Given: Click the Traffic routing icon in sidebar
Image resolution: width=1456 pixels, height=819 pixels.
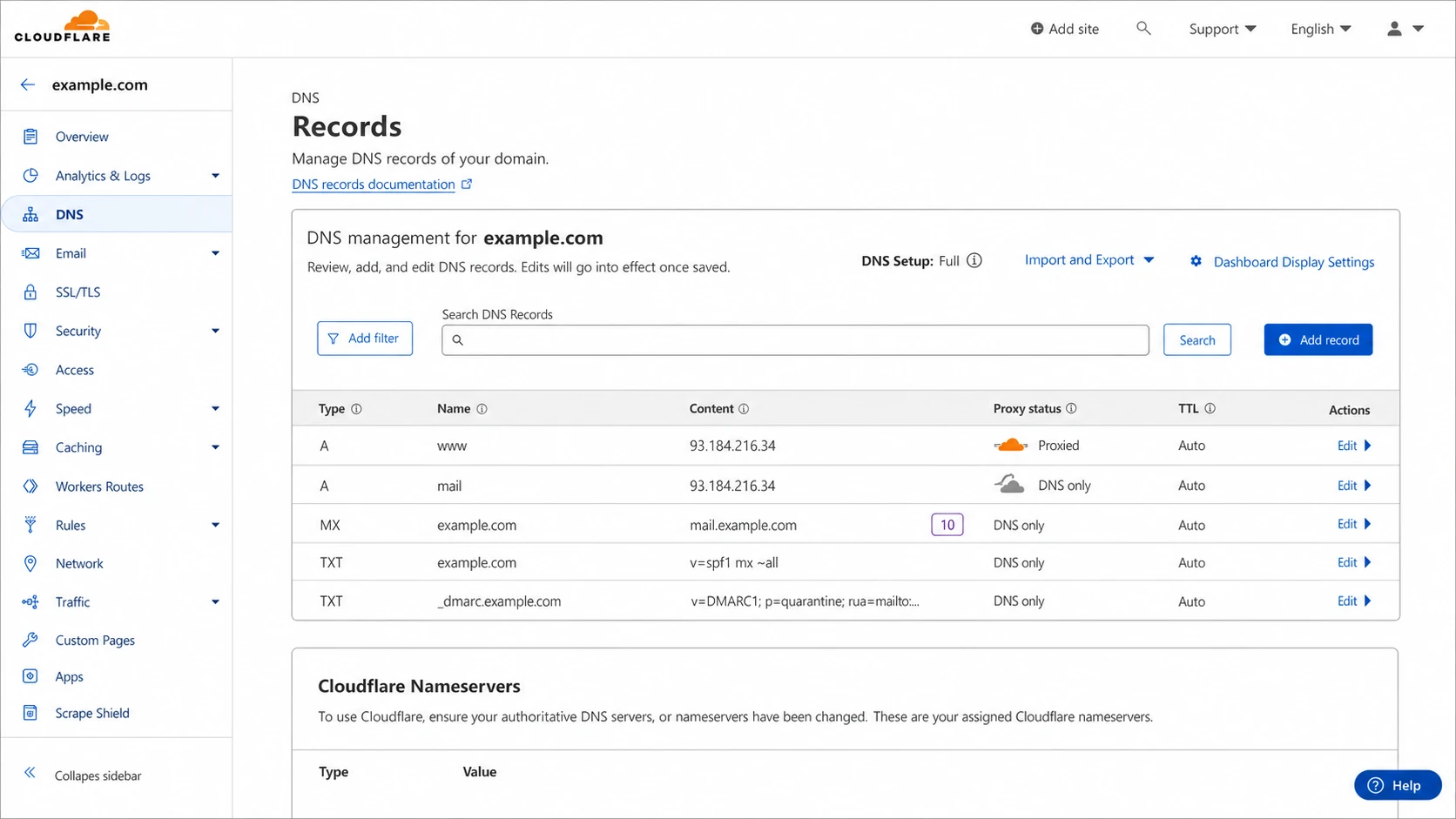Looking at the screenshot, I should [30, 601].
